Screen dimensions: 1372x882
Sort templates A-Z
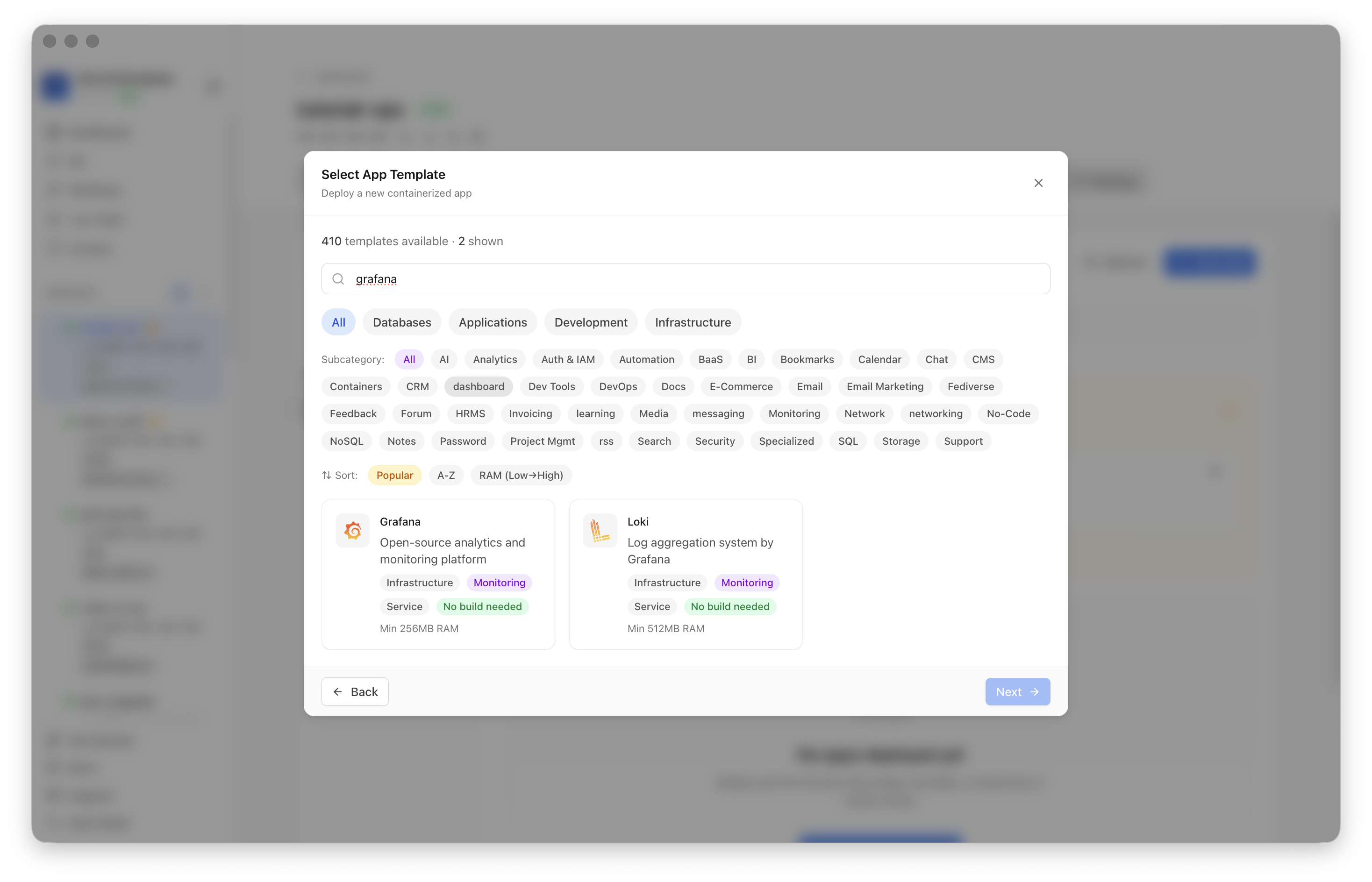pyautogui.click(x=446, y=475)
